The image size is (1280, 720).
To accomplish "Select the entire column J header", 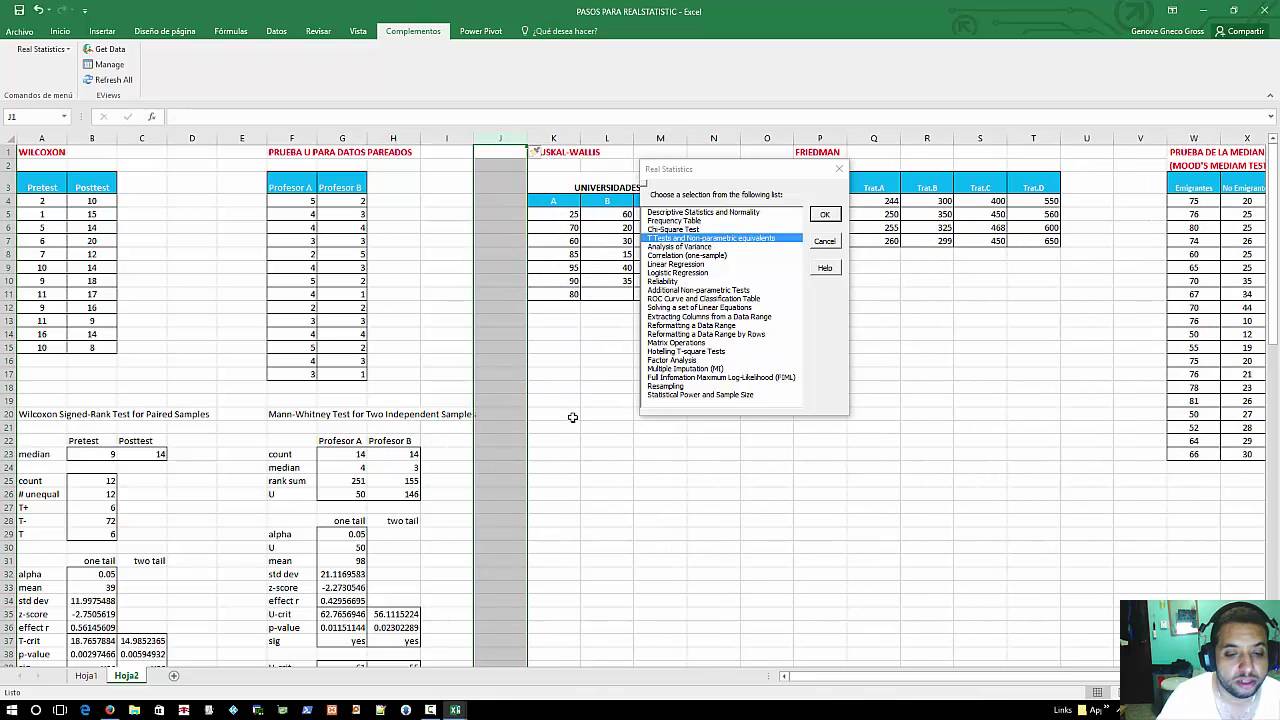I will tap(500, 138).
